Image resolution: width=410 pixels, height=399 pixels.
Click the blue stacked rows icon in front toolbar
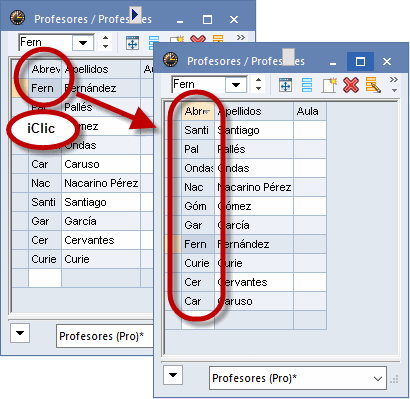coord(307,85)
